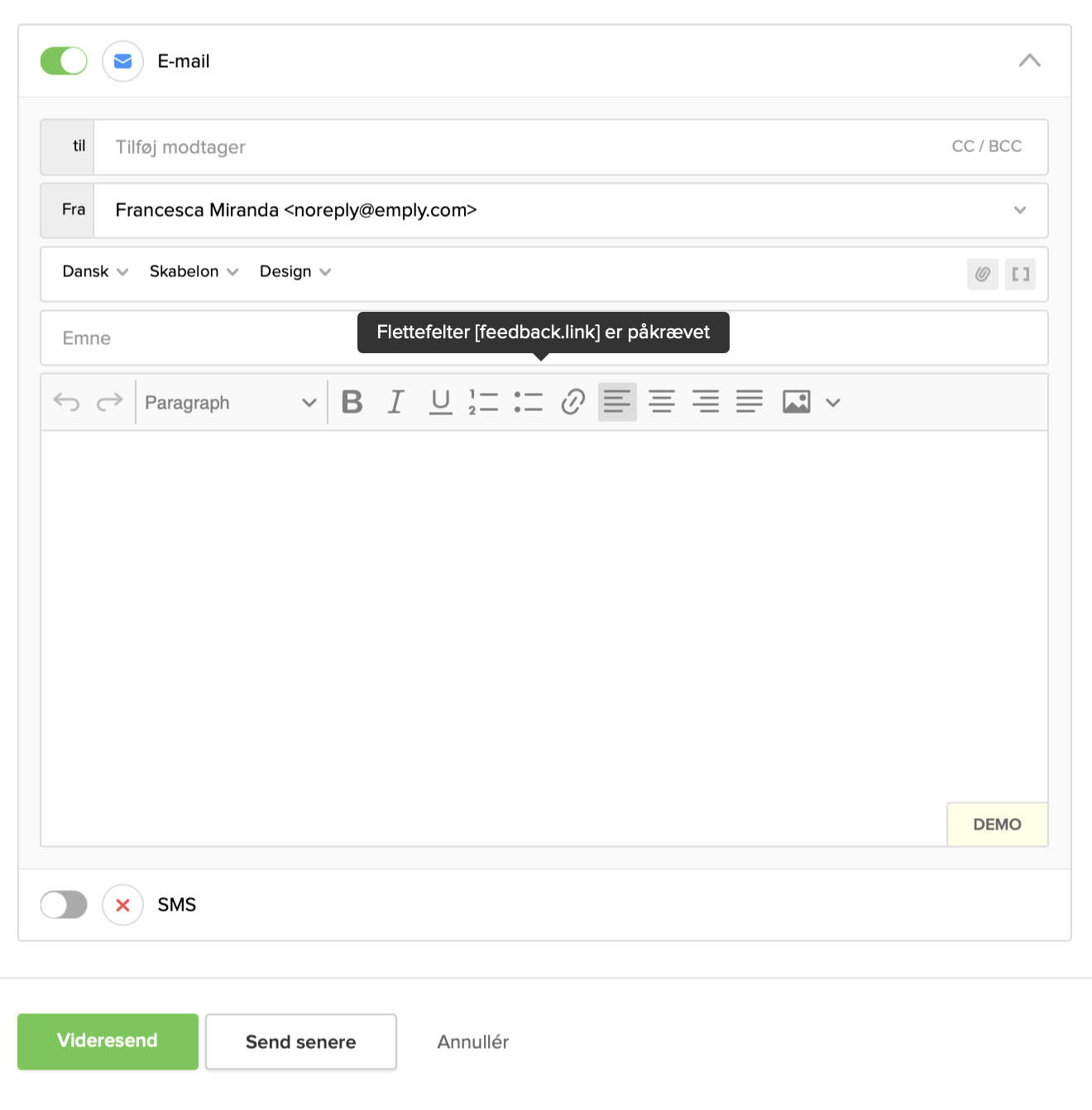Insert a numbered list
The height and width of the screenshot is (1110, 1092).
(x=484, y=403)
